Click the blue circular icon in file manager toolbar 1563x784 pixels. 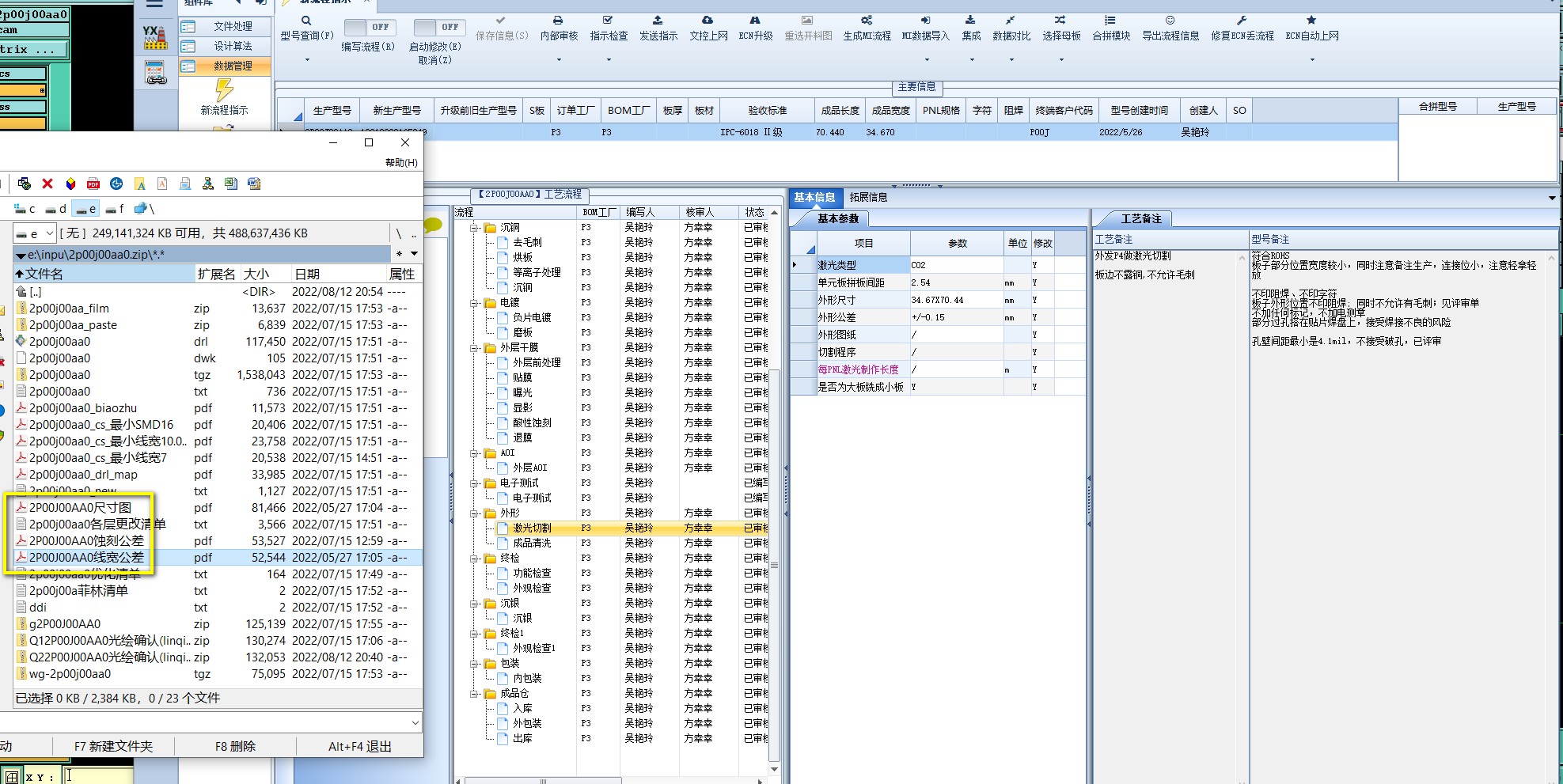coord(116,184)
